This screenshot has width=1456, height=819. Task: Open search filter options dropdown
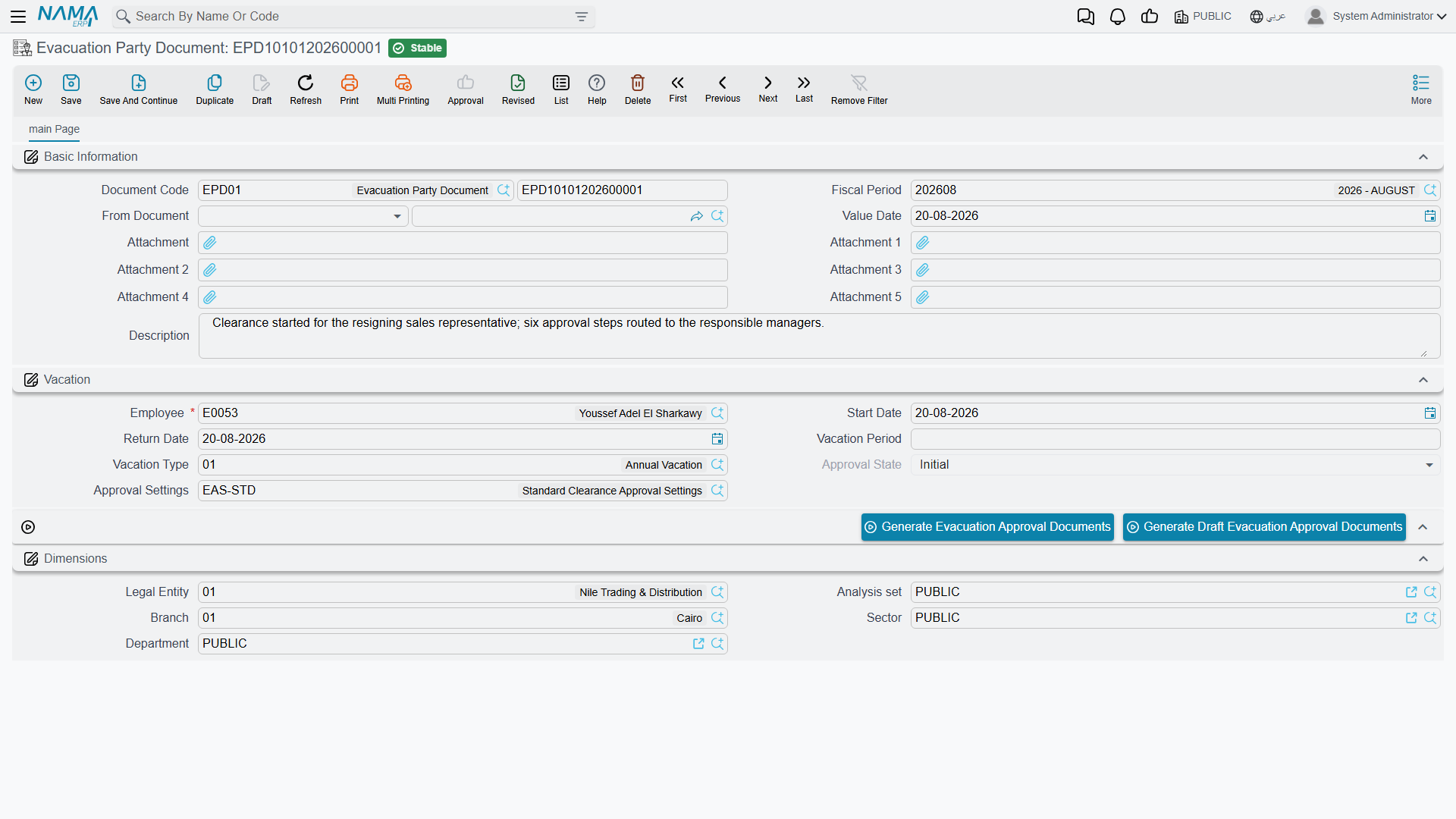pyautogui.click(x=582, y=17)
